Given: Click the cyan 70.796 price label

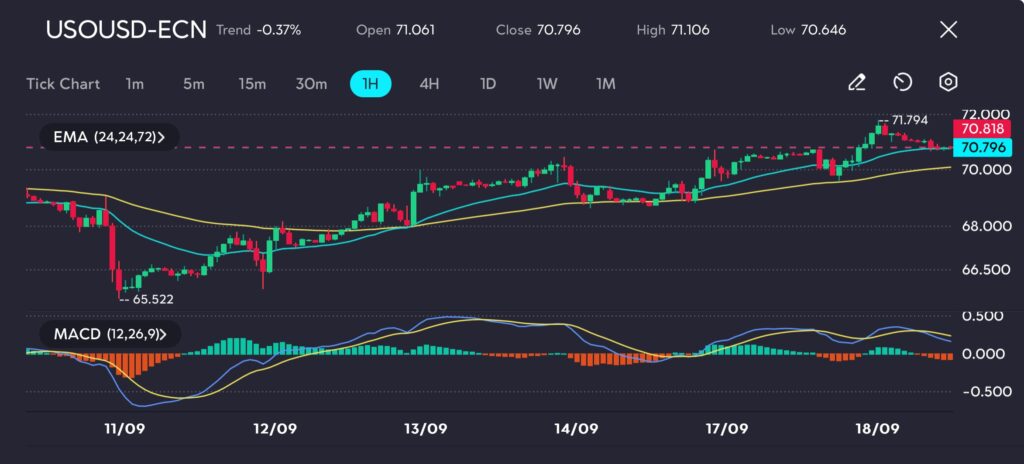Looking at the screenshot, I should pyautogui.click(x=982, y=148).
